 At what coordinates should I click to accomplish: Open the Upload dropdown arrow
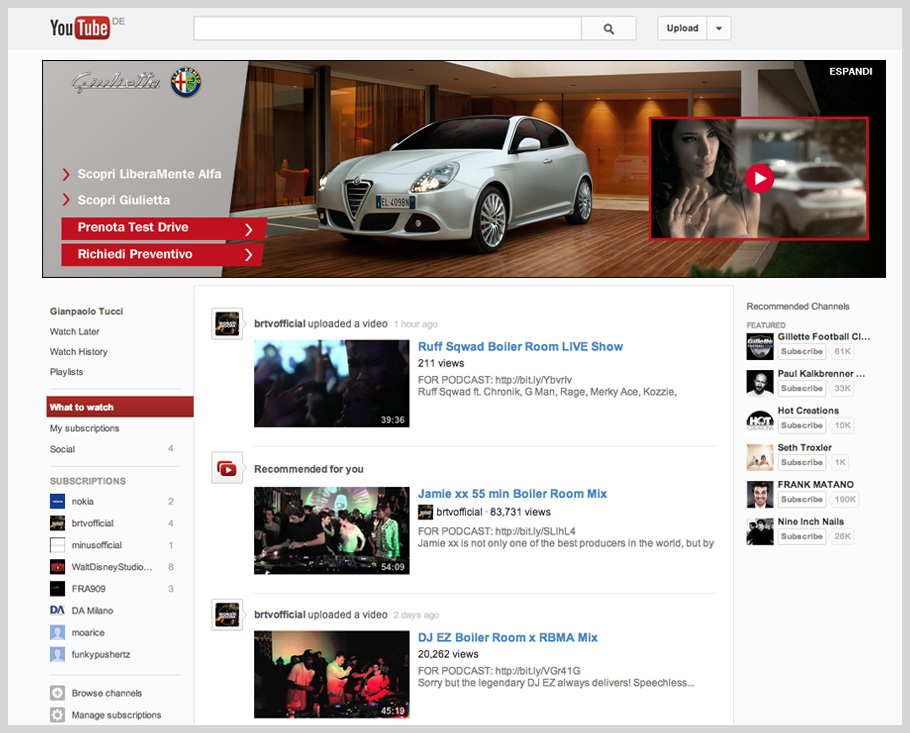point(718,28)
